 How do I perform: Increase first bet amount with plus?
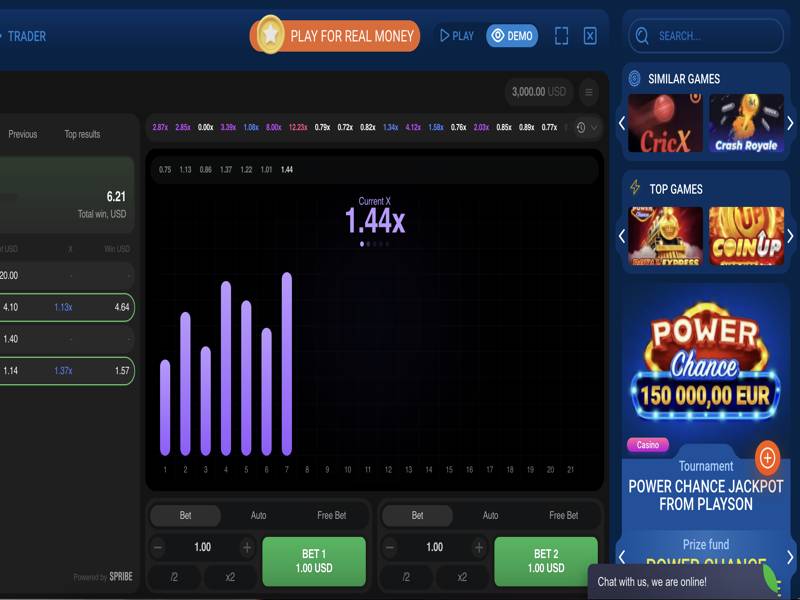(x=247, y=547)
